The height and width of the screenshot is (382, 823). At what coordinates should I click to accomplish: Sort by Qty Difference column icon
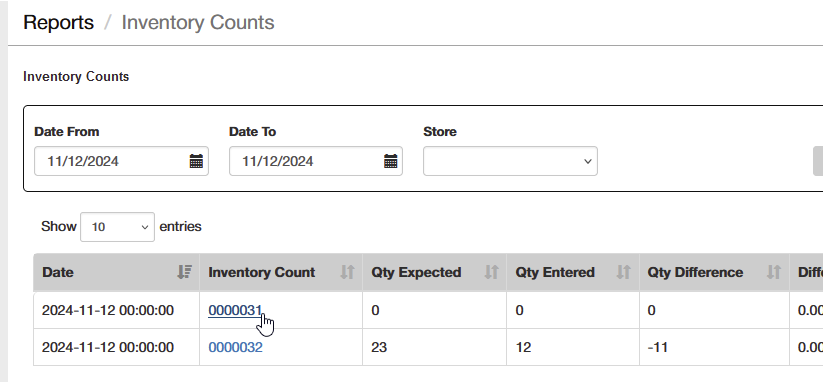click(774, 272)
